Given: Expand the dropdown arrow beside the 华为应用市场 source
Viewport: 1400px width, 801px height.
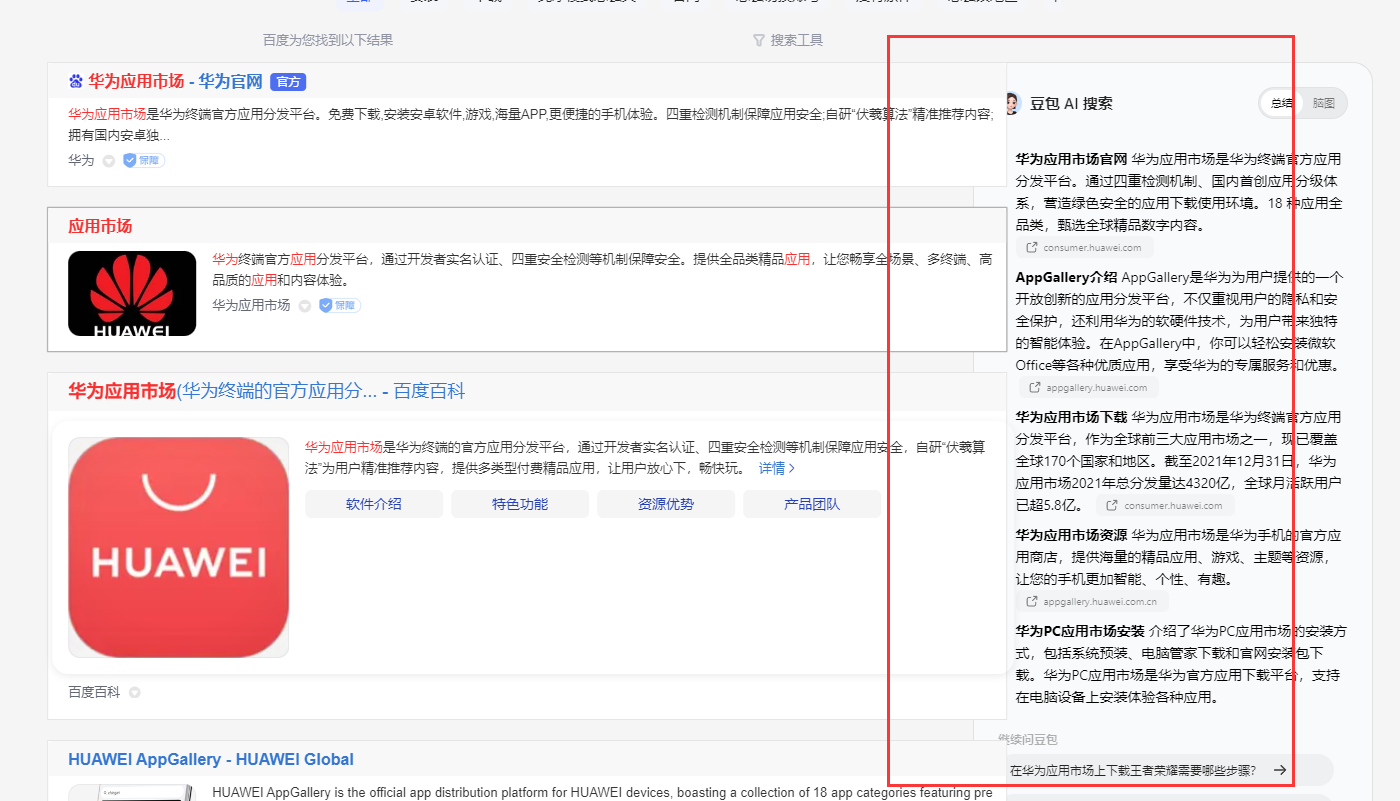Looking at the screenshot, I should [x=305, y=306].
